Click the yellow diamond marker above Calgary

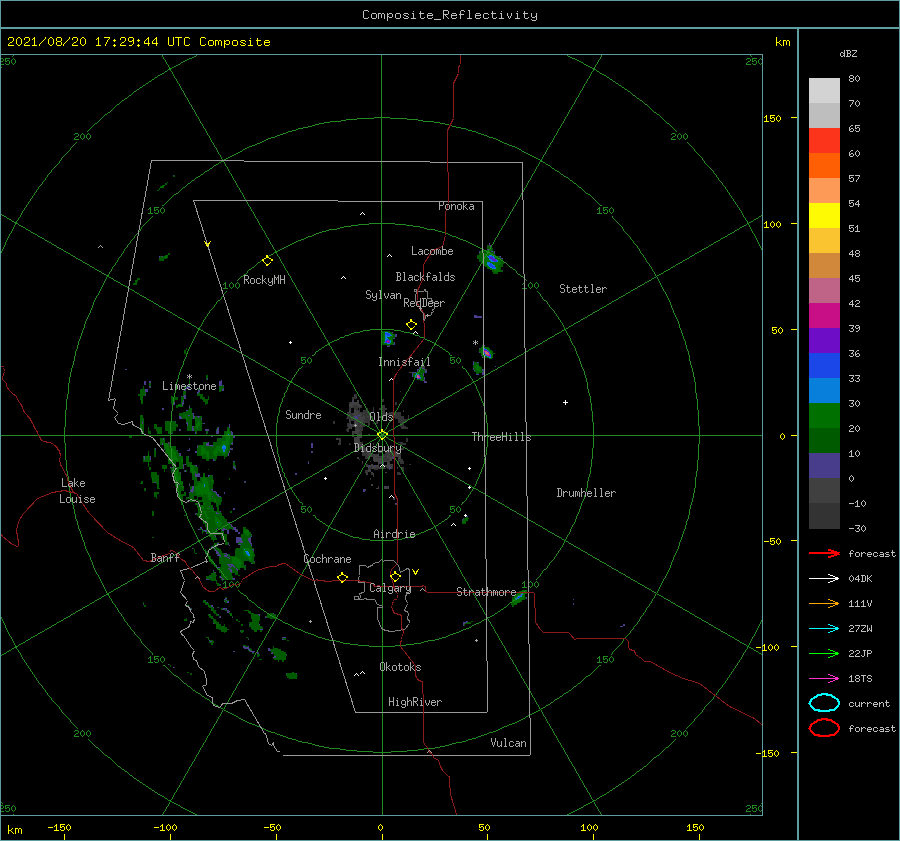(395, 576)
